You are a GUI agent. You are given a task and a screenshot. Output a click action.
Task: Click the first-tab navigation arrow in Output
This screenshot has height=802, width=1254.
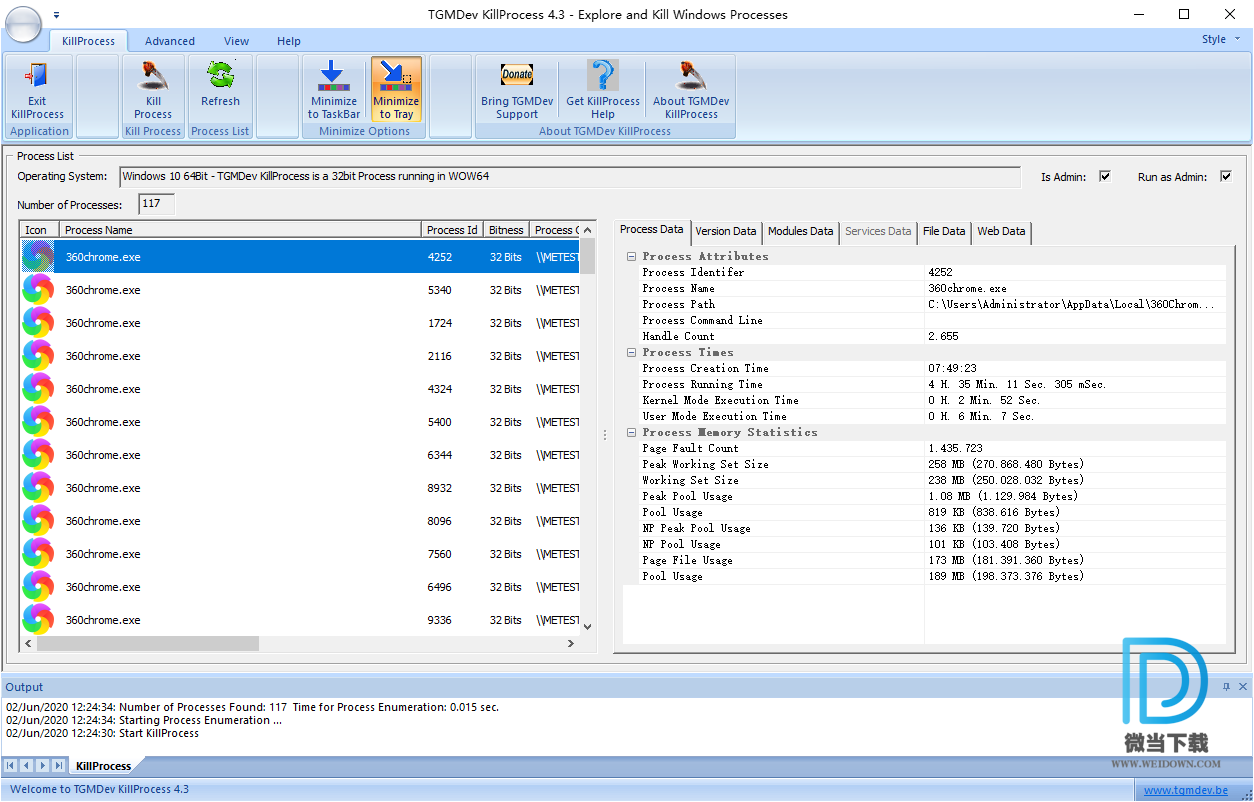click(x=11, y=766)
